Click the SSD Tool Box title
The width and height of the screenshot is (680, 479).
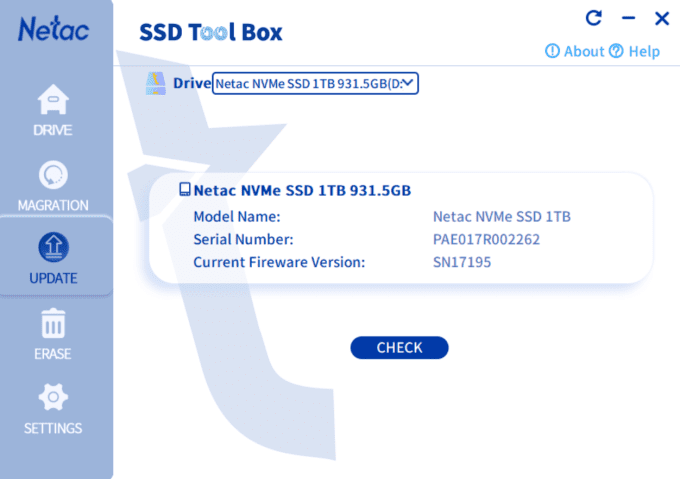[211, 32]
